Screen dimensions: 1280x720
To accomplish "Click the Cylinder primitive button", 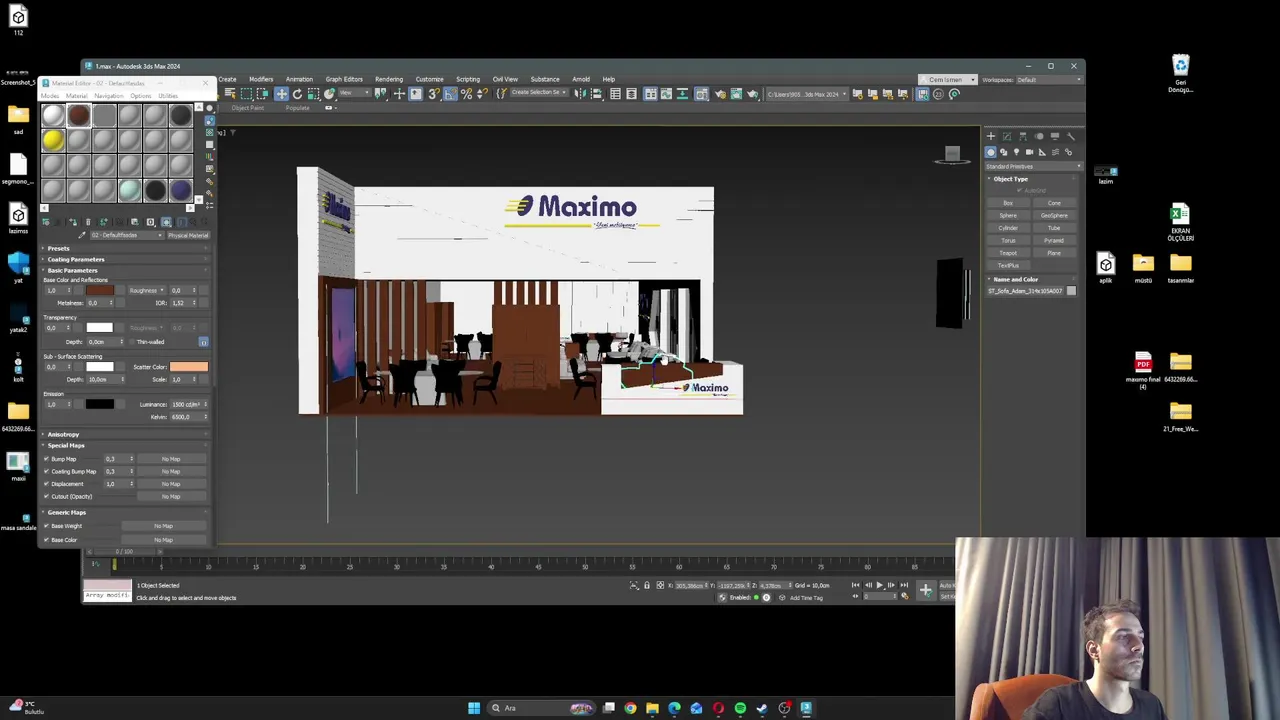I will click(1008, 228).
